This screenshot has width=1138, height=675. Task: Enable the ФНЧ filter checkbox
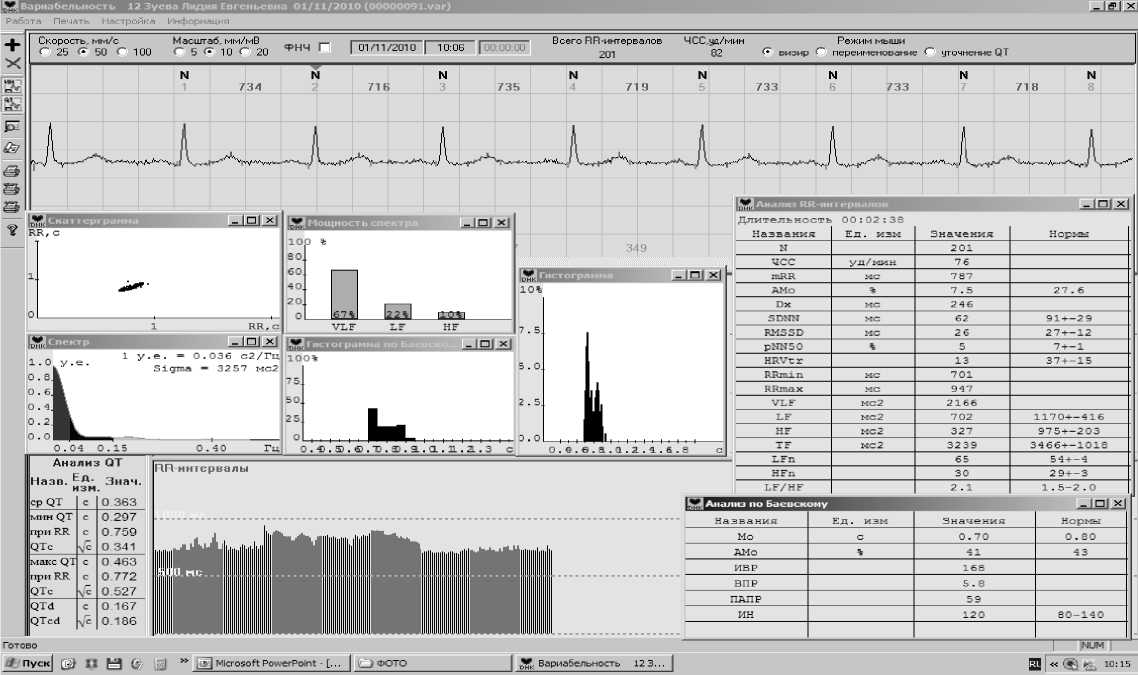(x=324, y=47)
